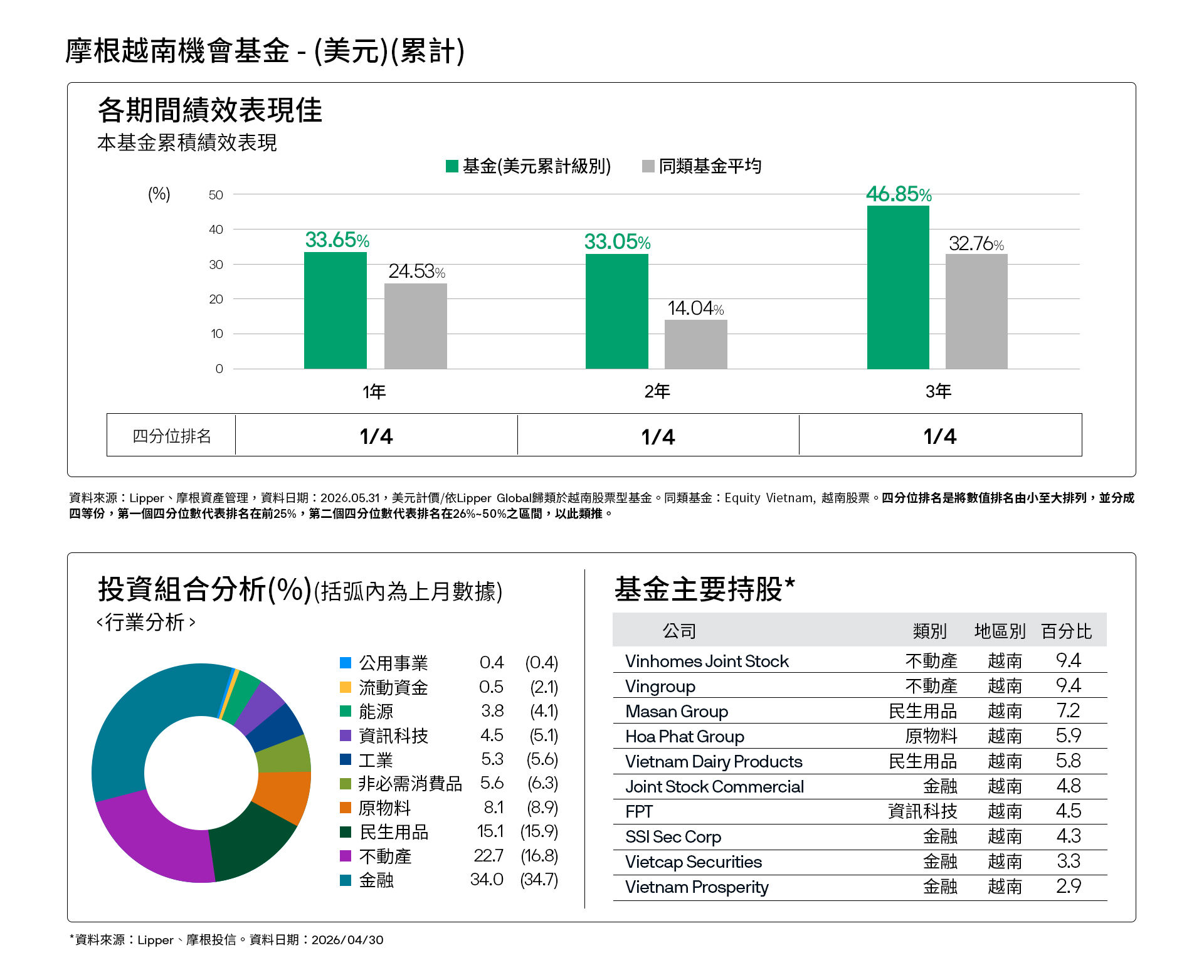The image size is (1204, 980).
Task: Click the green 基金(美元累計級別) legend swatch
Action: 451,166
